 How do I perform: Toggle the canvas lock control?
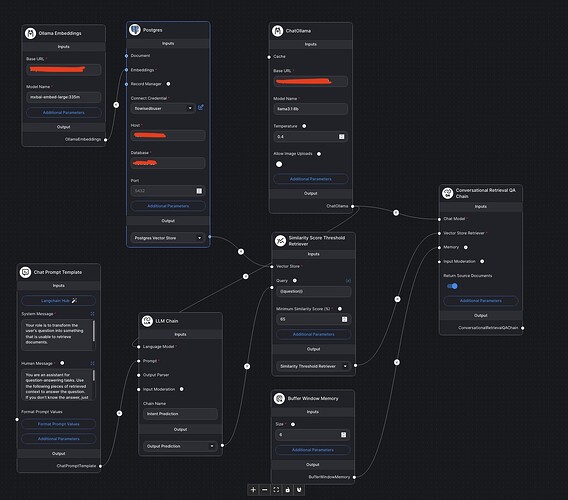click(288, 490)
